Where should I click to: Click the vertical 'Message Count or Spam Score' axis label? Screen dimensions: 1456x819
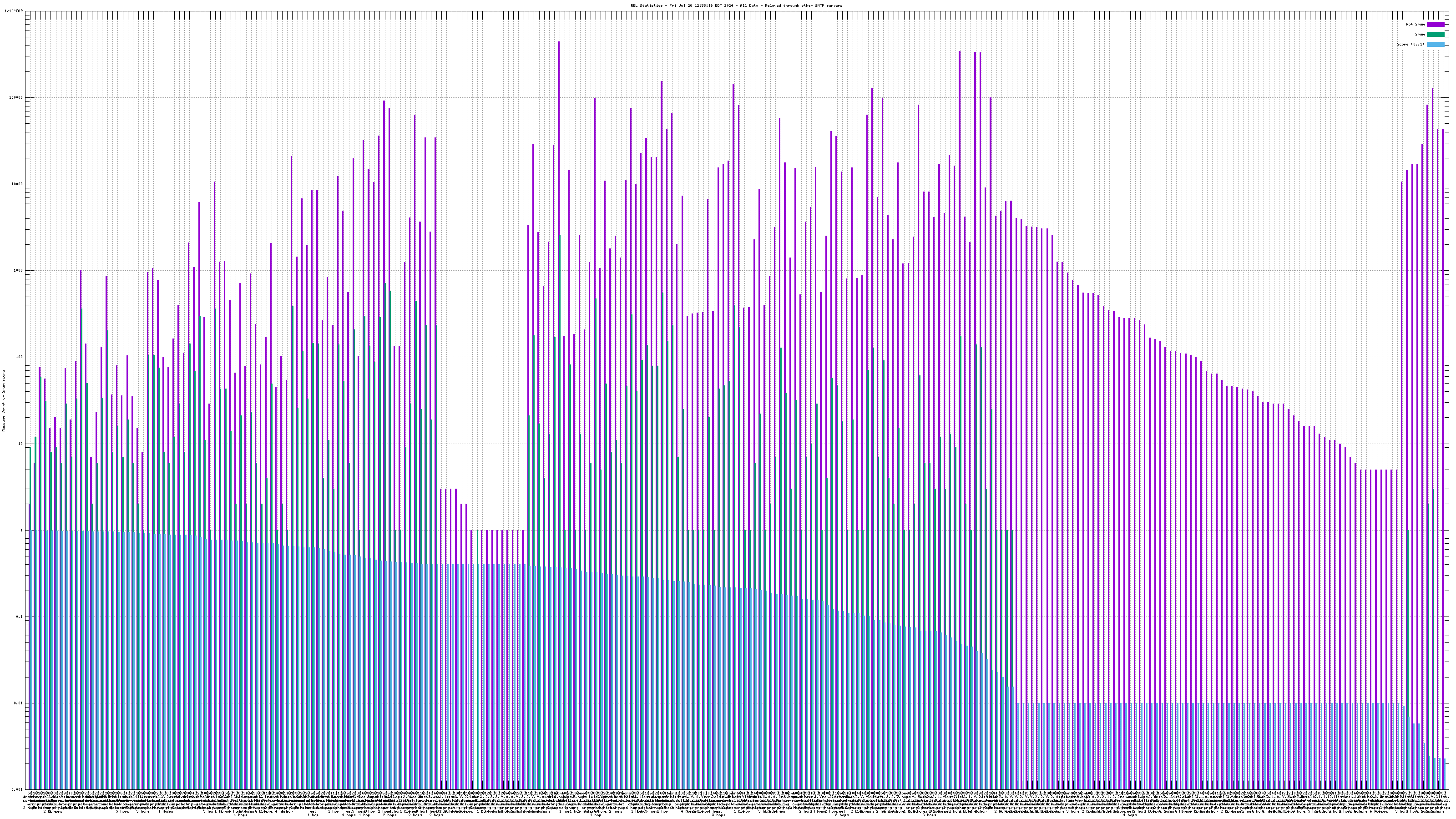click(3, 401)
